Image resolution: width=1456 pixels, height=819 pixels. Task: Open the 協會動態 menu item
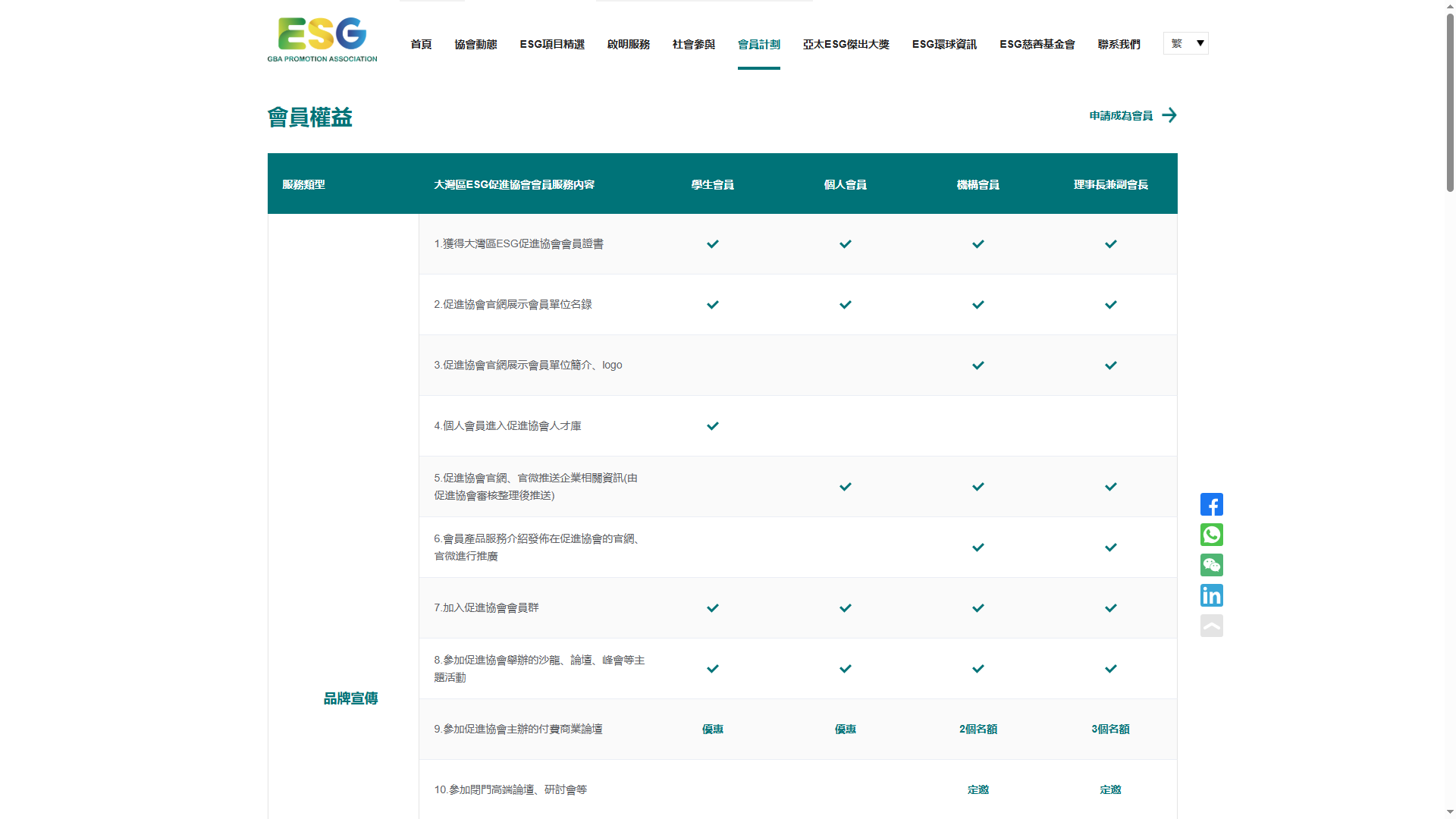click(x=475, y=44)
